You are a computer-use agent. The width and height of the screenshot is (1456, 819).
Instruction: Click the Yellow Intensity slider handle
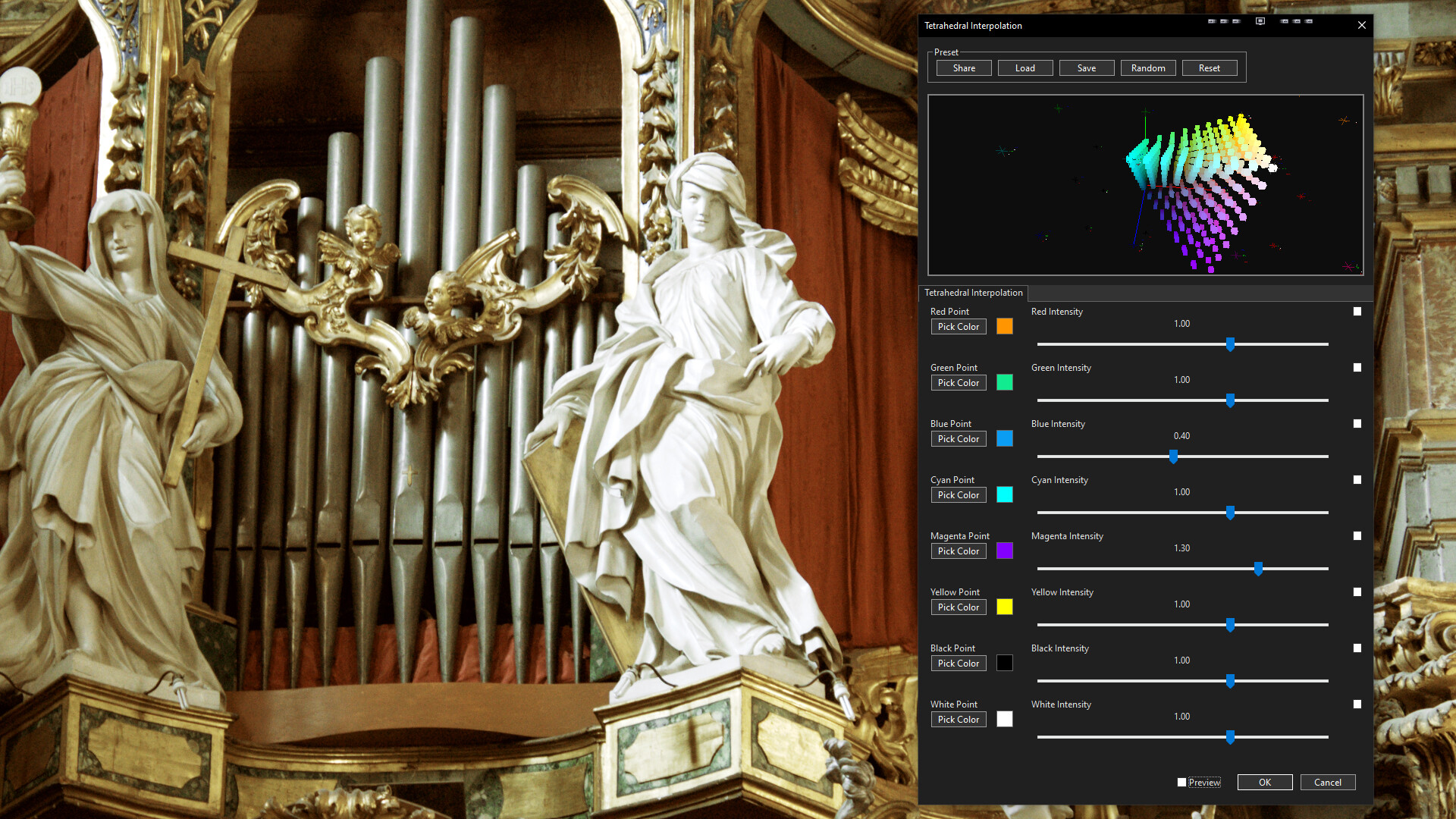coord(1230,625)
